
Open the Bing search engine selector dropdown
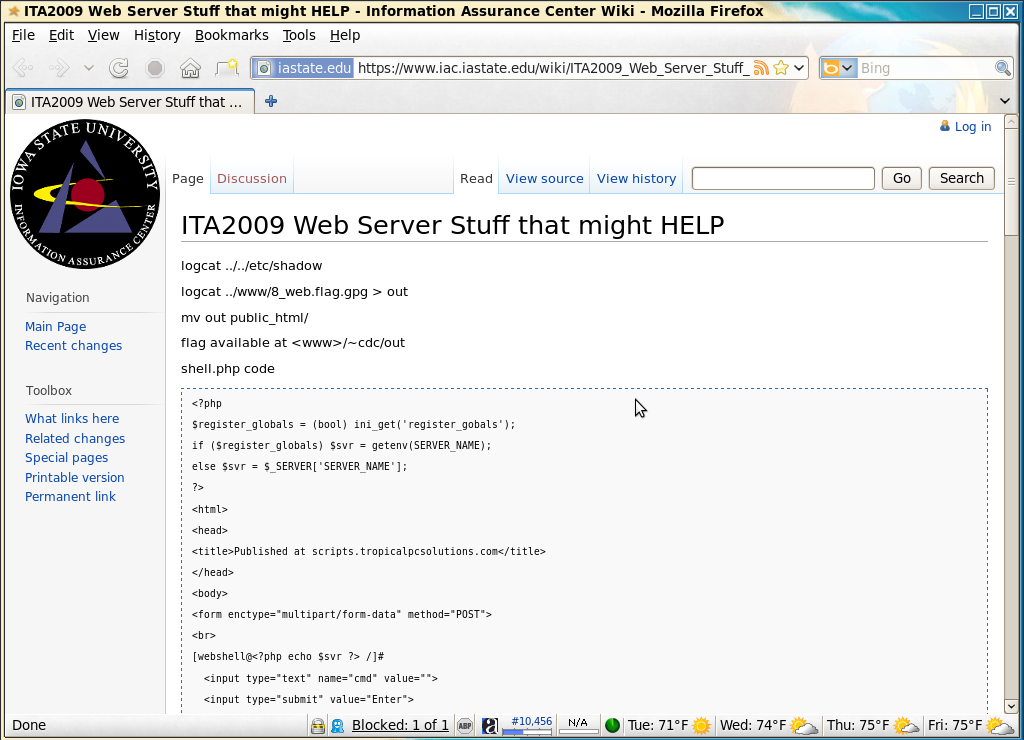pyautogui.click(x=839, y=68)
